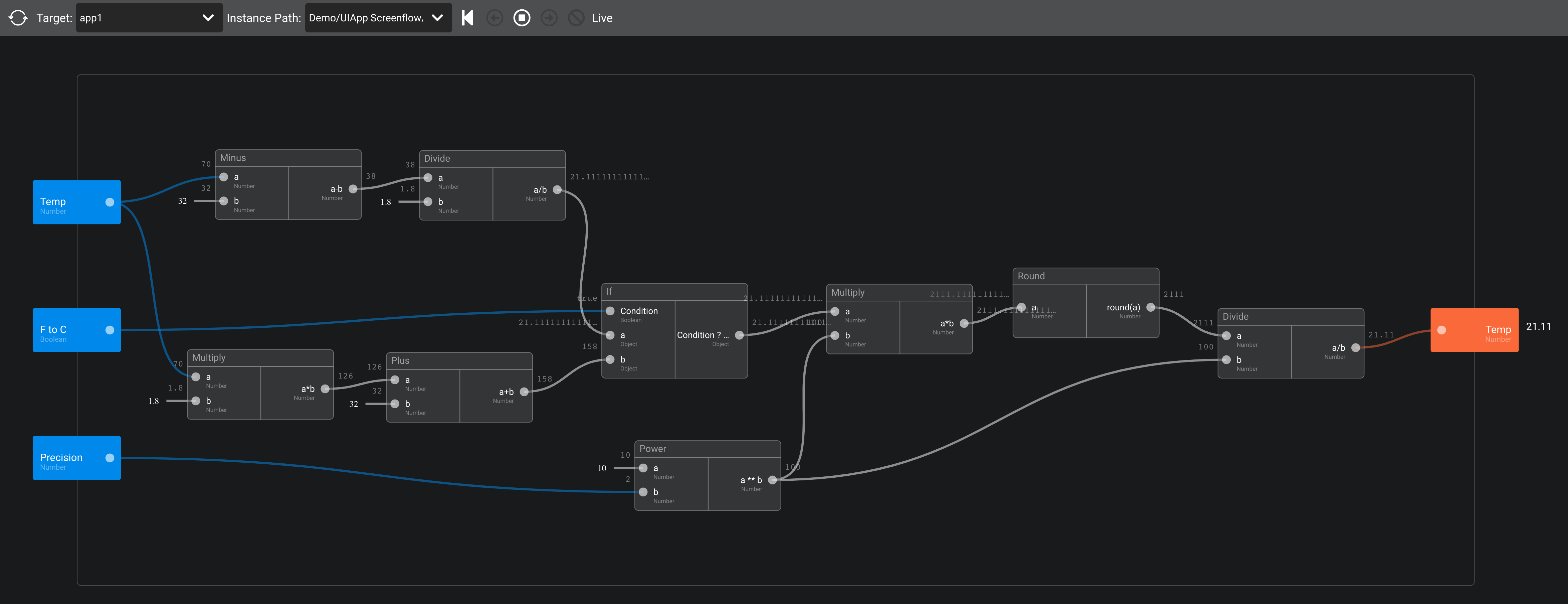
Task: Click the Precision input port dot
Action: coord(110,458)
